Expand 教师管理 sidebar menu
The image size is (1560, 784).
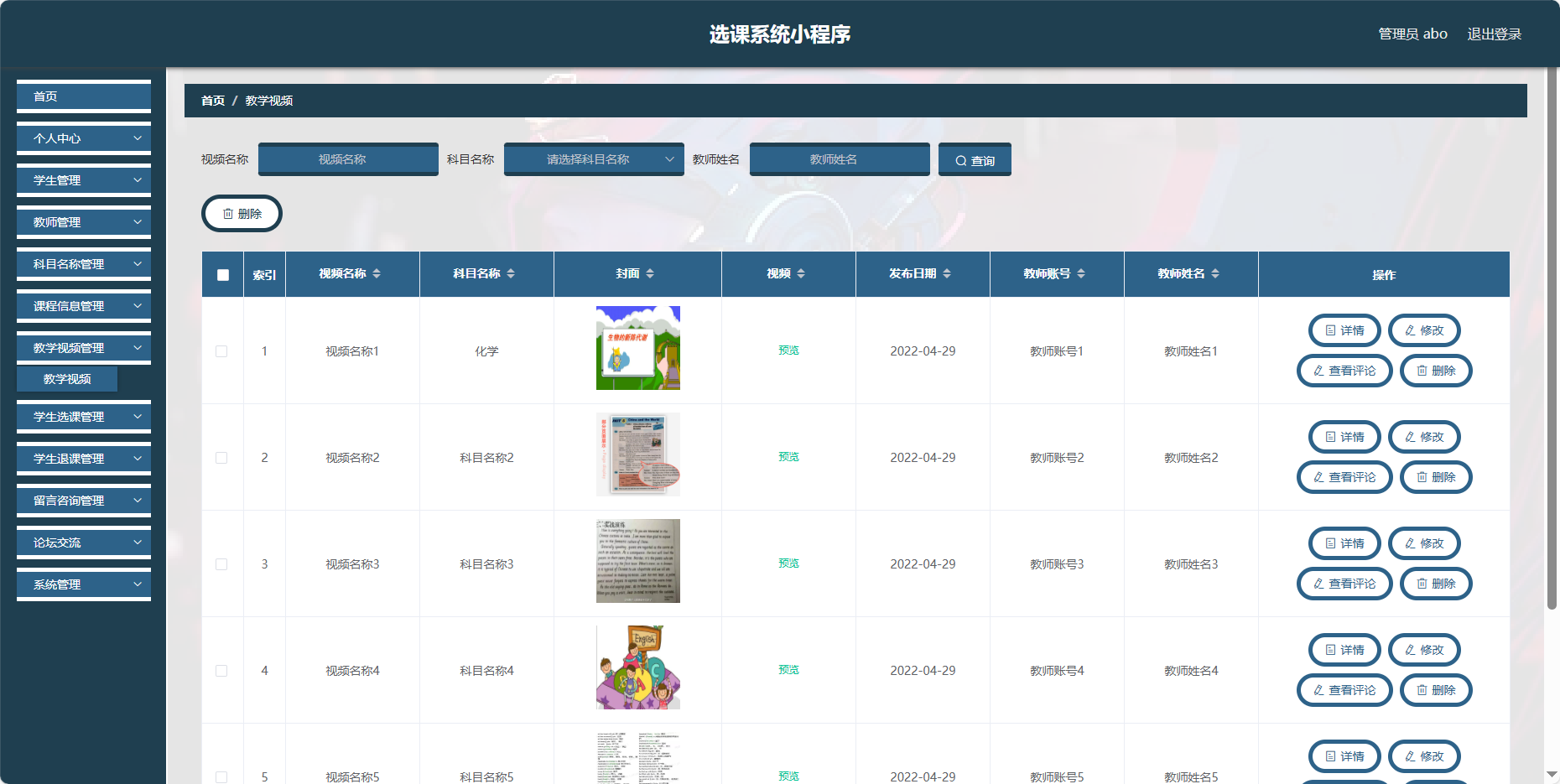tap(84, 222)
